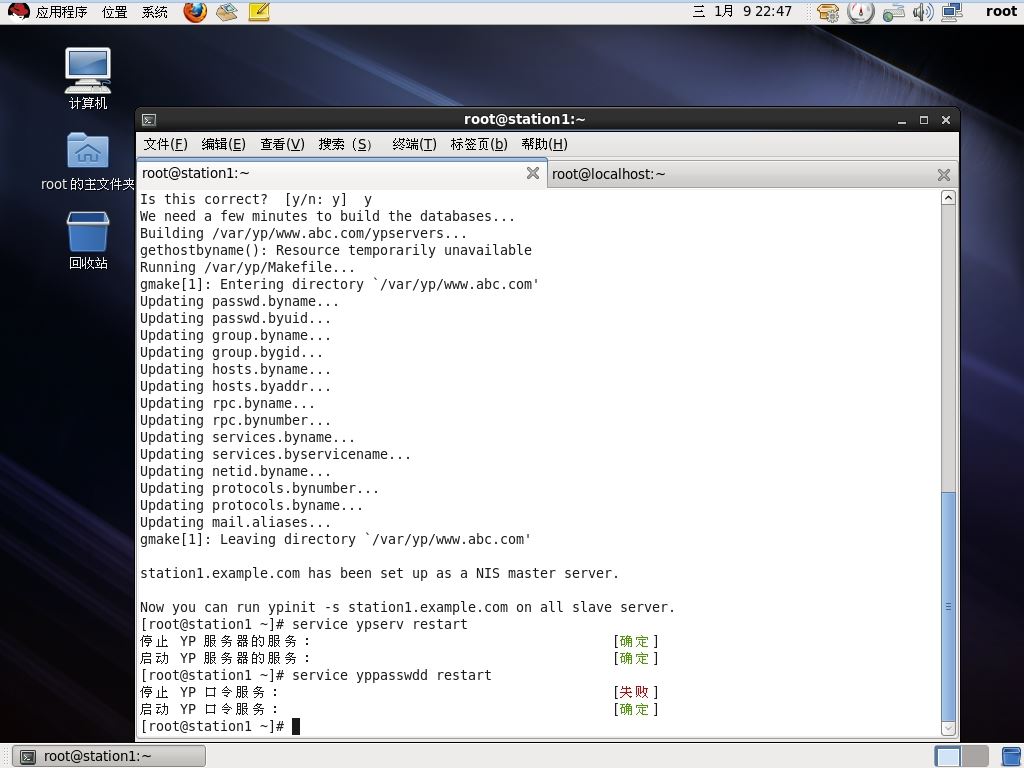The height and width of the screenshot is (768, 1024).
Task: Click the software update tray icon
Action: (828, 12)
